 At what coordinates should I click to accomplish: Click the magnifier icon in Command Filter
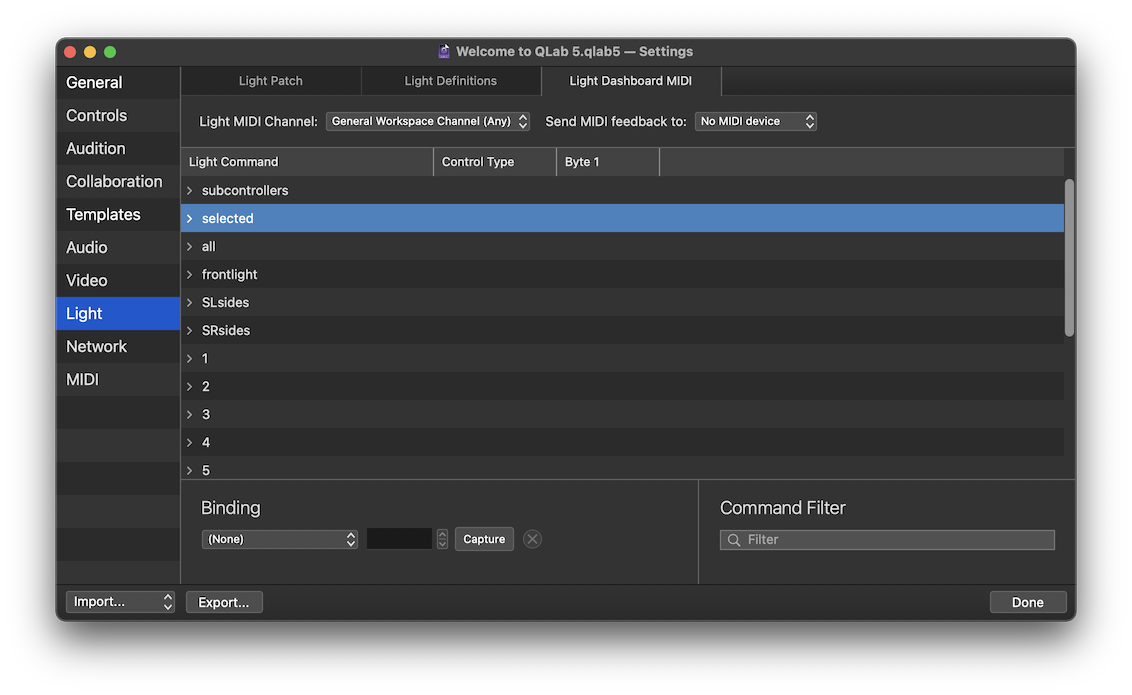pyautogui.click(x=734, y=539)
